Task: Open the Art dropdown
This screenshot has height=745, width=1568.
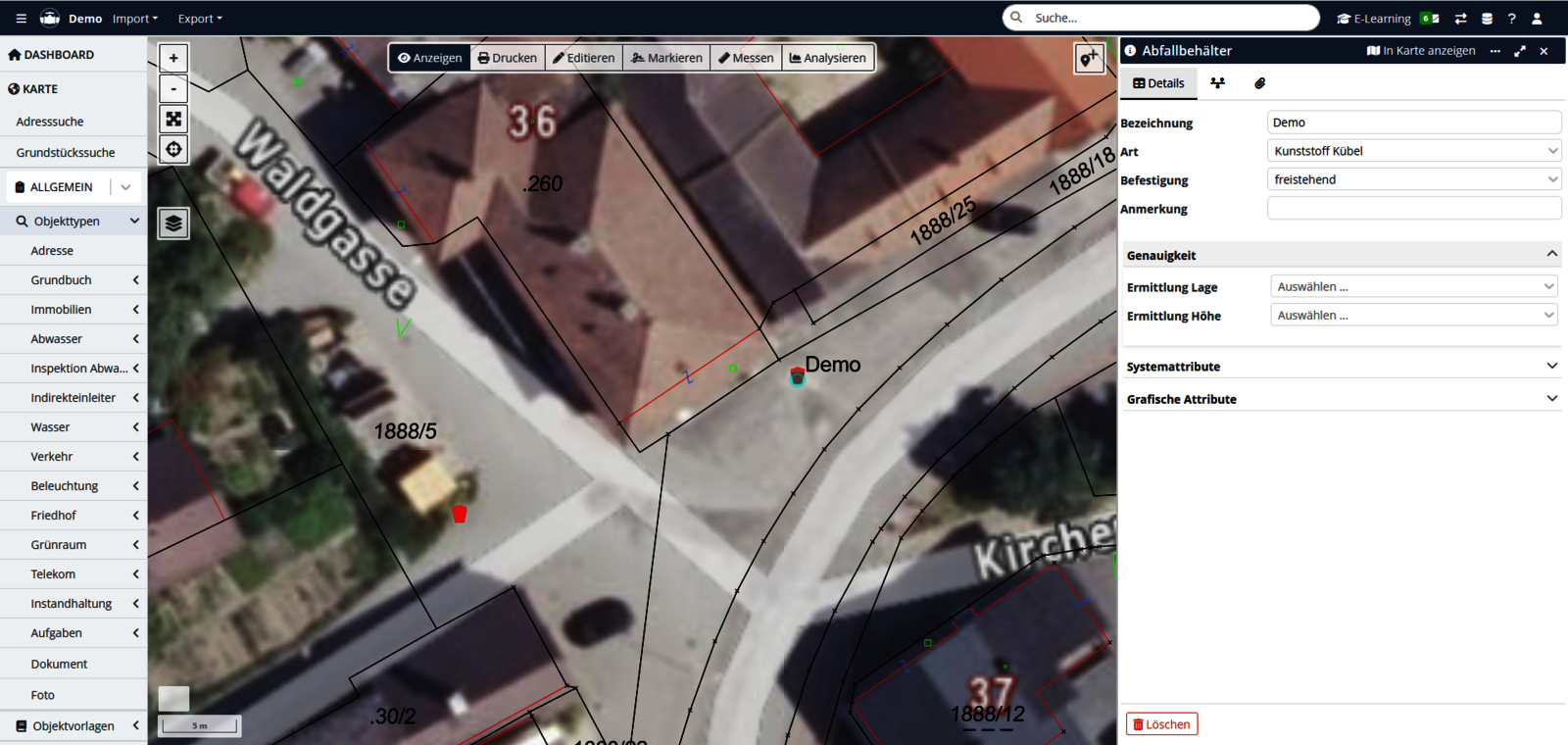Action: point(1413,151)
